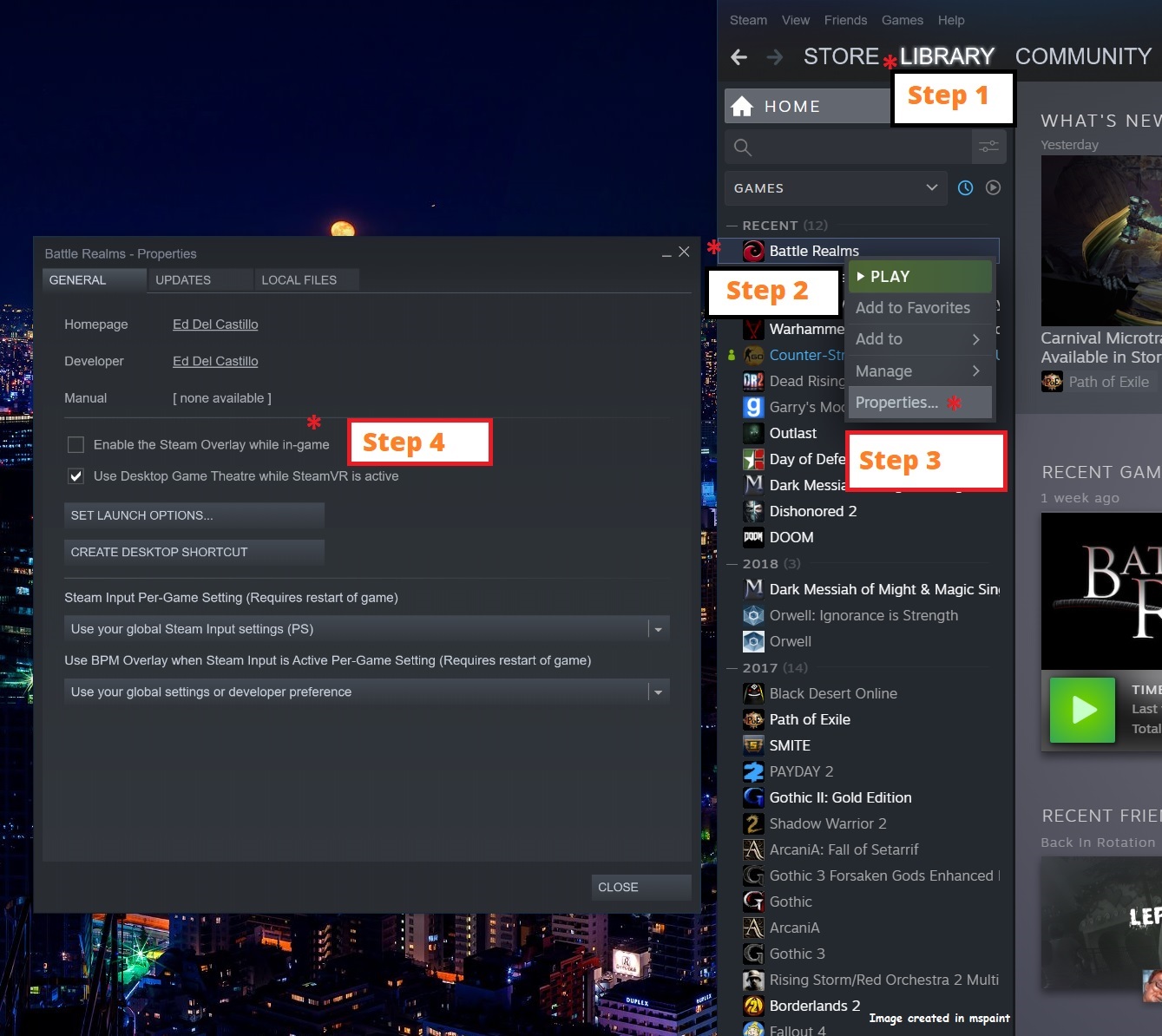This screenshot has width=1162, height=1036.
Task: Go back with the left arrow in Steam
Action: click(x=739, y=57)
